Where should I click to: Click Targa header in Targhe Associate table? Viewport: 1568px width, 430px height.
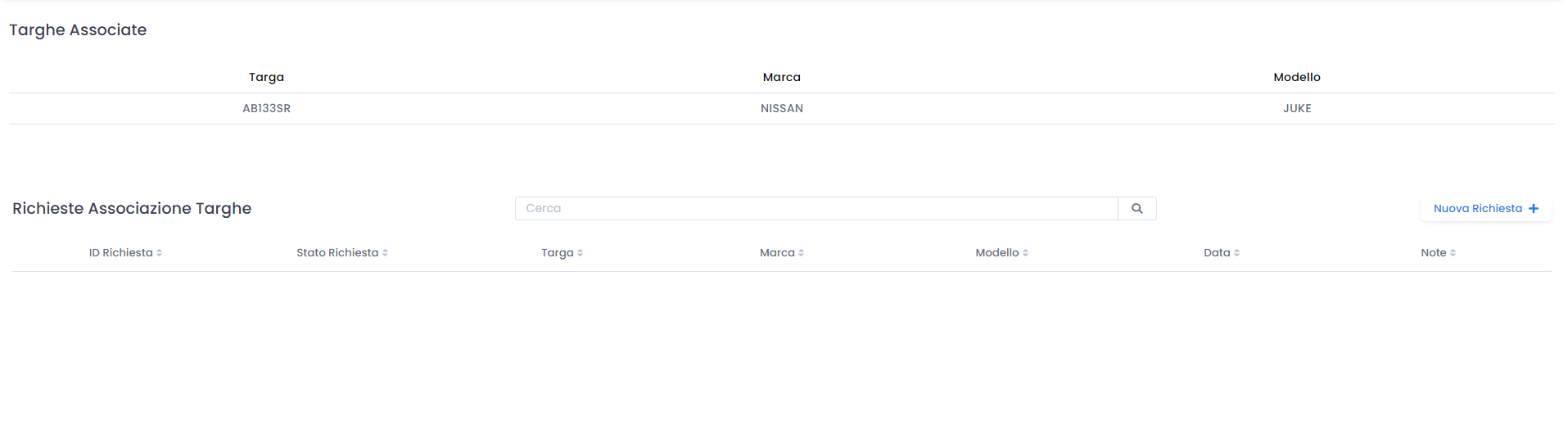[266, 77]
